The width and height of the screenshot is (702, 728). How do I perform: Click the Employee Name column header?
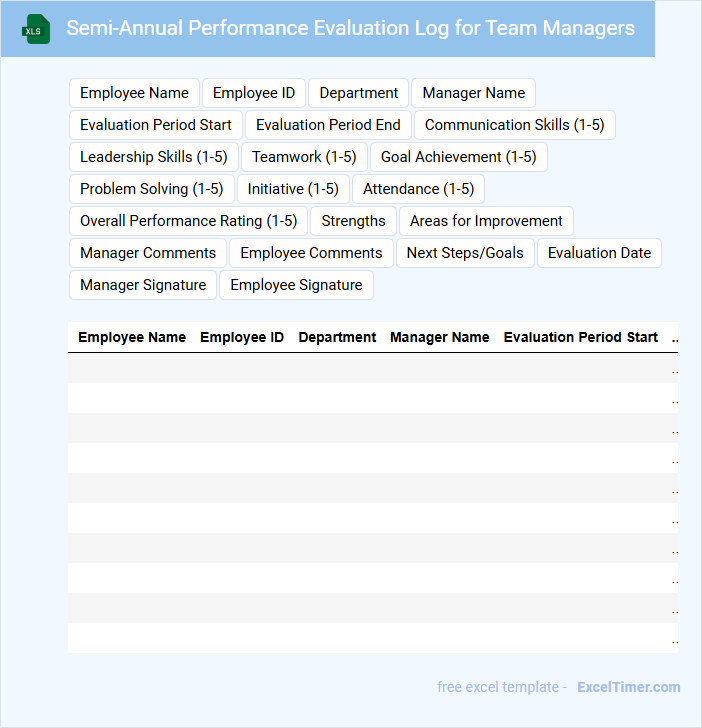pyautogui.click(x=132, y=337)
